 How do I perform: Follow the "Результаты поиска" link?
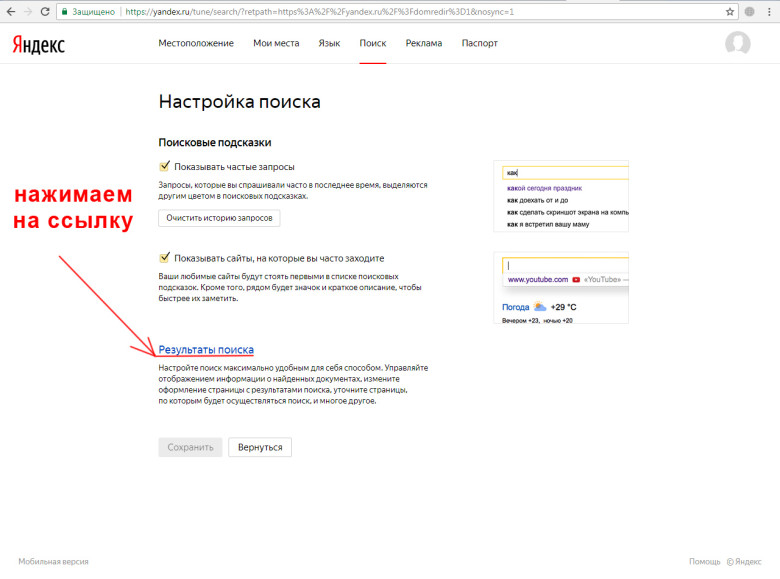point(206,349)
